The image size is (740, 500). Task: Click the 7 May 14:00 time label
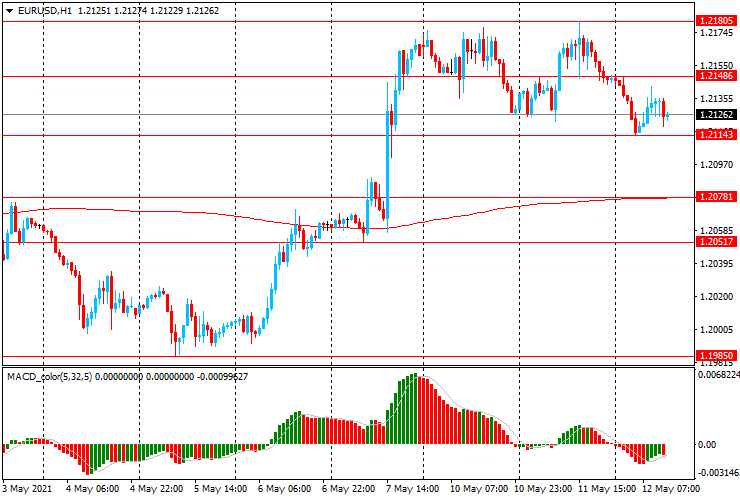coord(413,490)
